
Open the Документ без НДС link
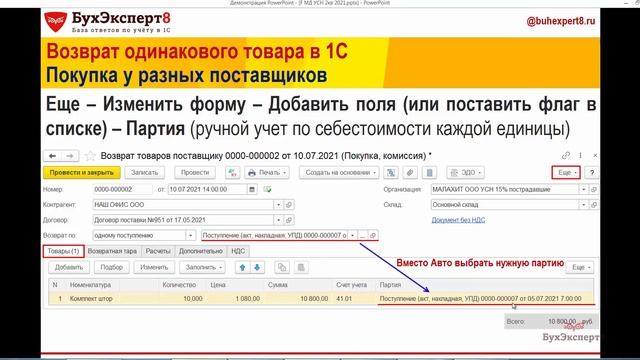click(458, 220)
